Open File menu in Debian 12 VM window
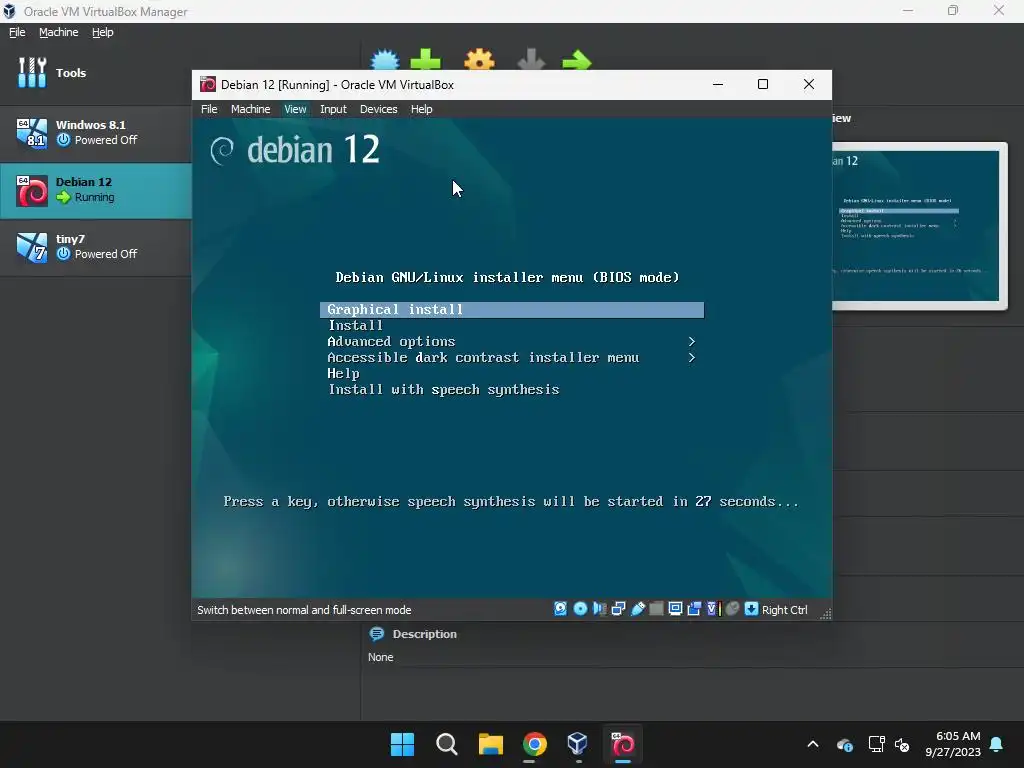 tap(209, 109)
